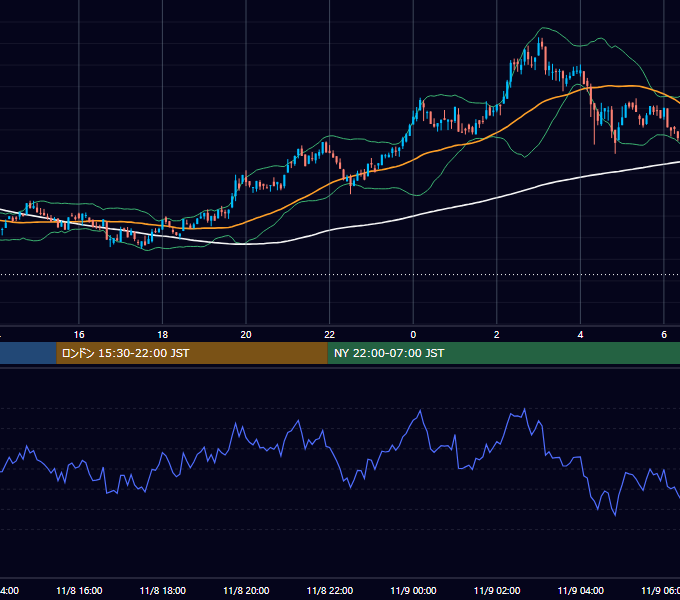The image size is (680, 600).
Task: Select hour label 22 on upper axis
Action: (x=330, y=335)
